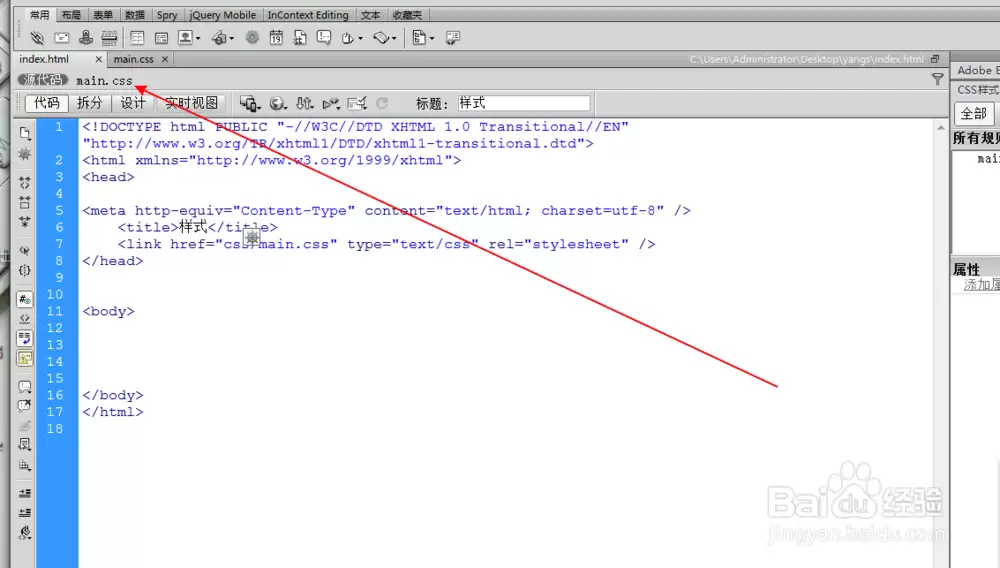Click the Collapse Selection icon
1000x568 pixels.
click(25, 203)
